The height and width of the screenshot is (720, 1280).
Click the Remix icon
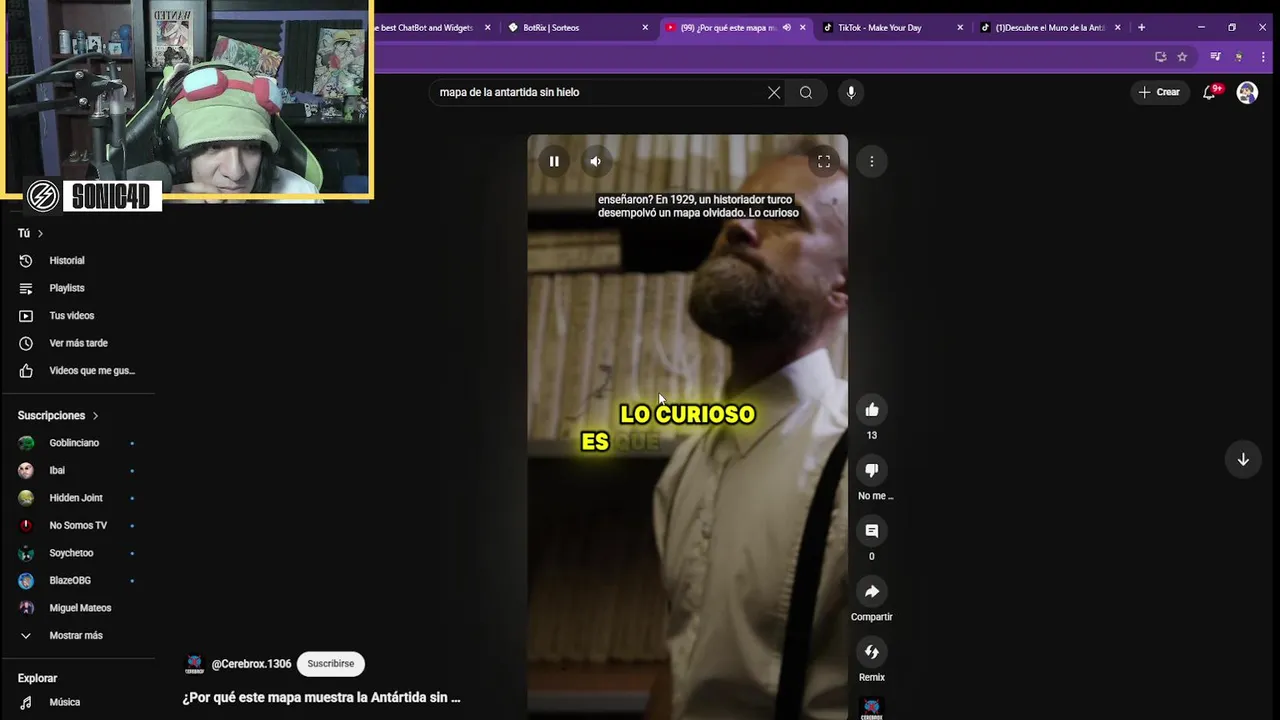click(x=872, y=652)
